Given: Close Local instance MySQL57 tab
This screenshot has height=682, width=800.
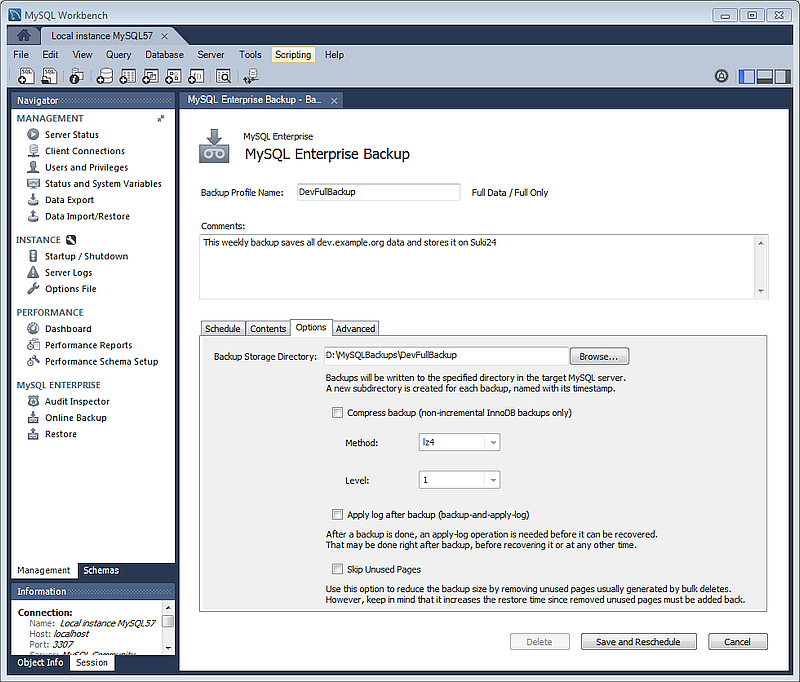Looking at the screenshot, I should point(164,36).
